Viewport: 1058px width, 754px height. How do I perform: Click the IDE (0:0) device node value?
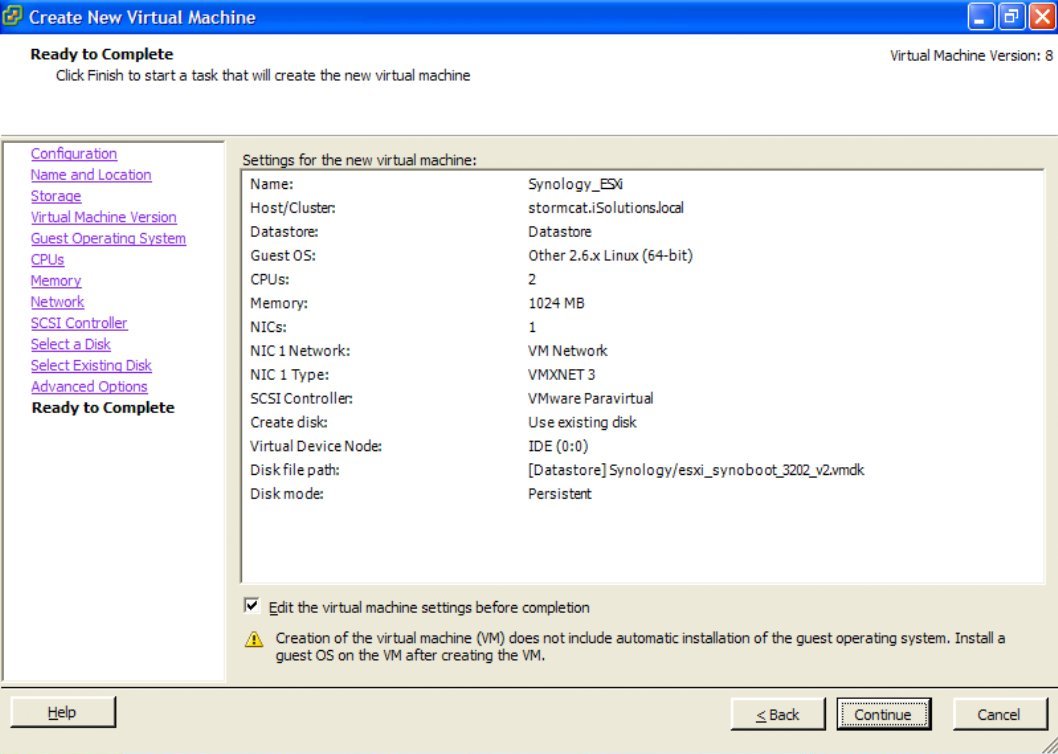[557, 446]
